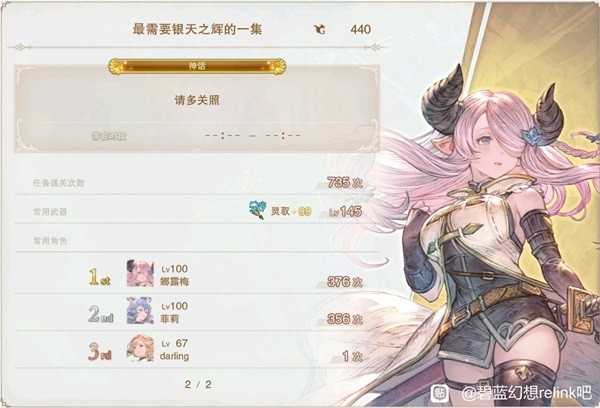Select the blue flower weapon icon
Viewport: 600px width, 408px height.
coord(258,210)
